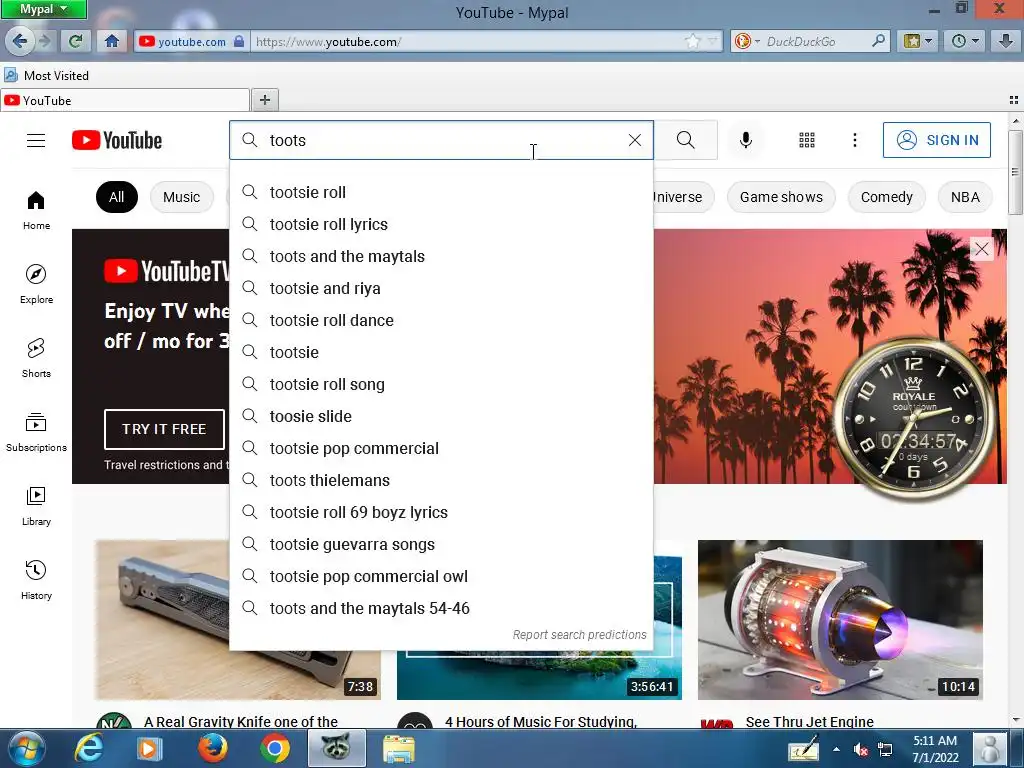
Task: Choose suggestion 'tootsie guevarra songs'
Action: click(441, 544)
